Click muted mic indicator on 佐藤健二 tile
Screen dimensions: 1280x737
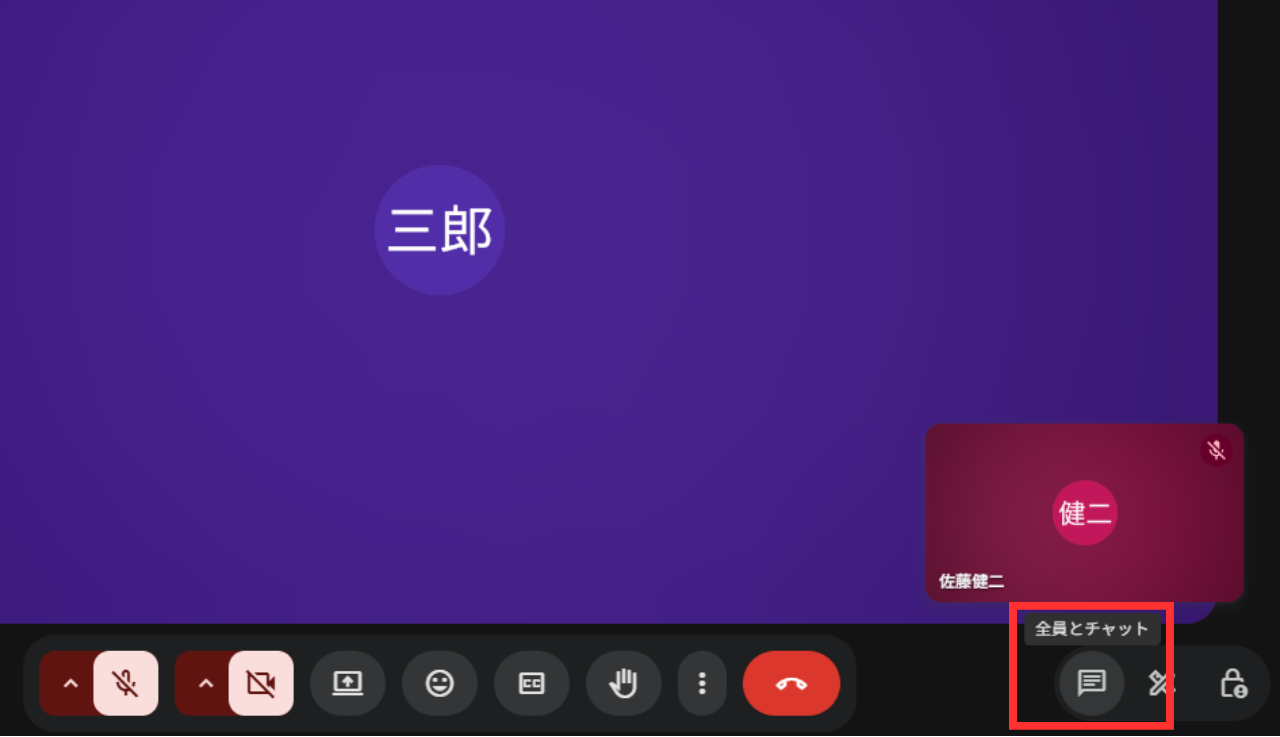1216,451
